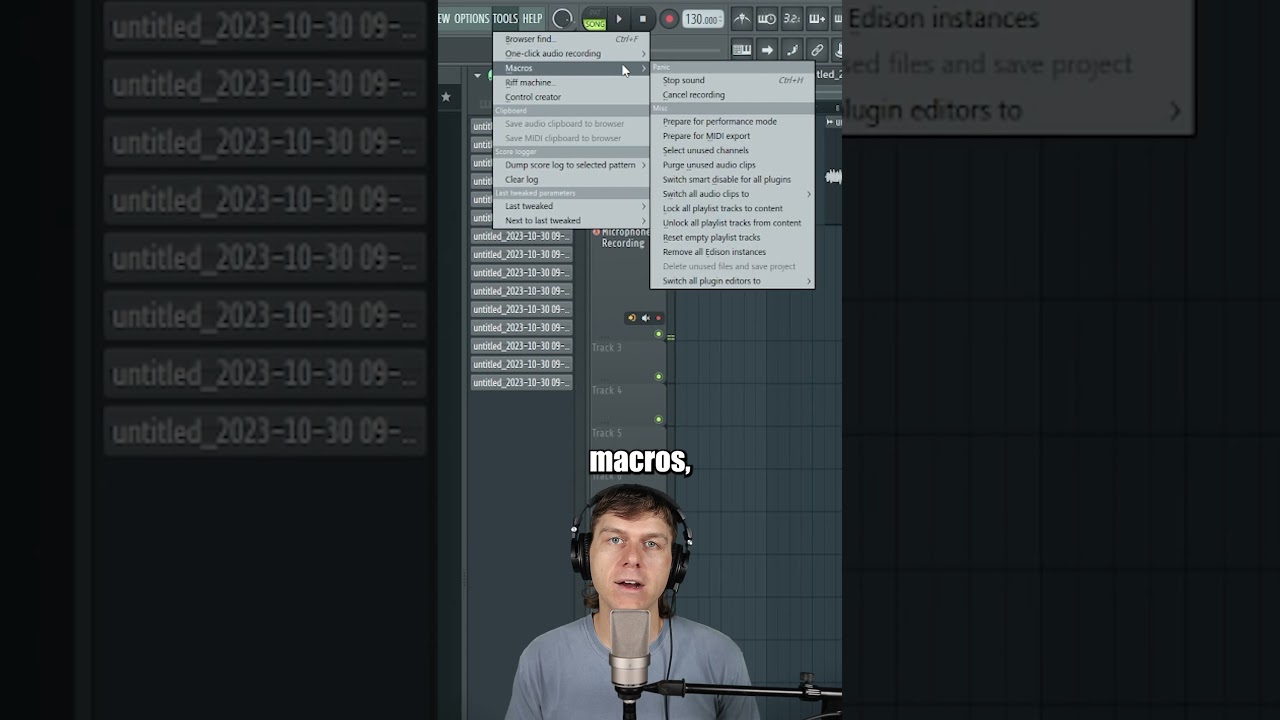This screenshot has height=720, width=1280.
Task: Click the speaker icon on track
Action: coord(645,318)
